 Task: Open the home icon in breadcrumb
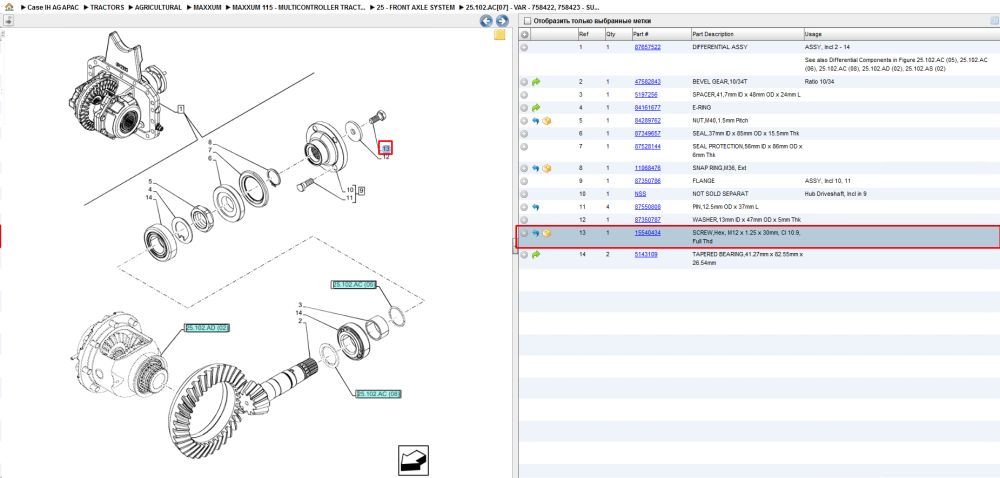pyautogui.click(x=9, y=7)
